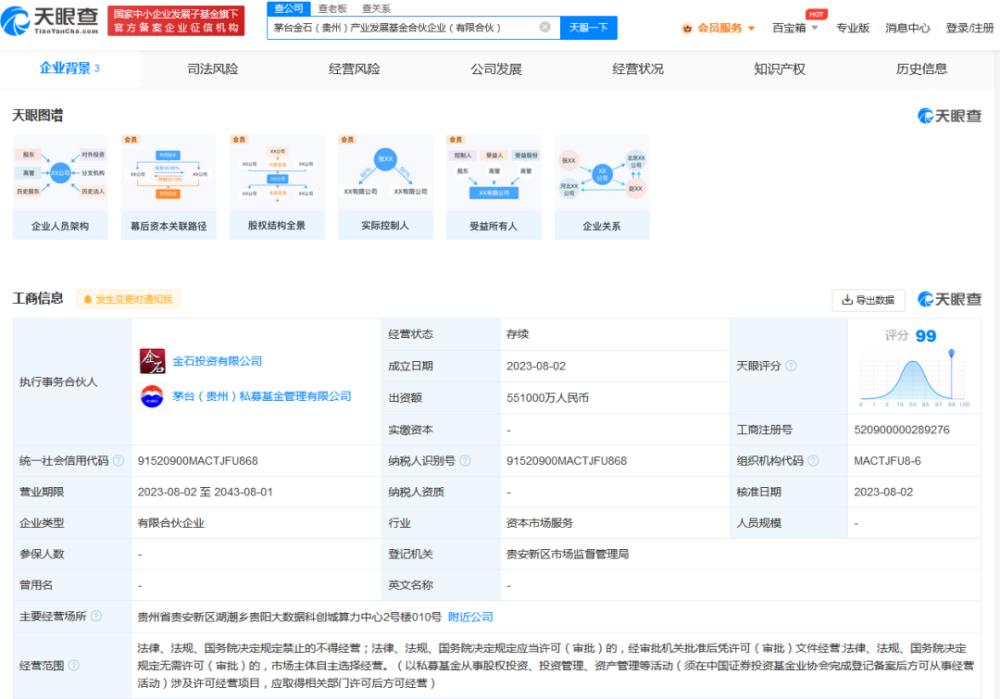Click the 天眼图谱 section heading
The height and width of the screenshot is (699, 1000).
(38, 115)
